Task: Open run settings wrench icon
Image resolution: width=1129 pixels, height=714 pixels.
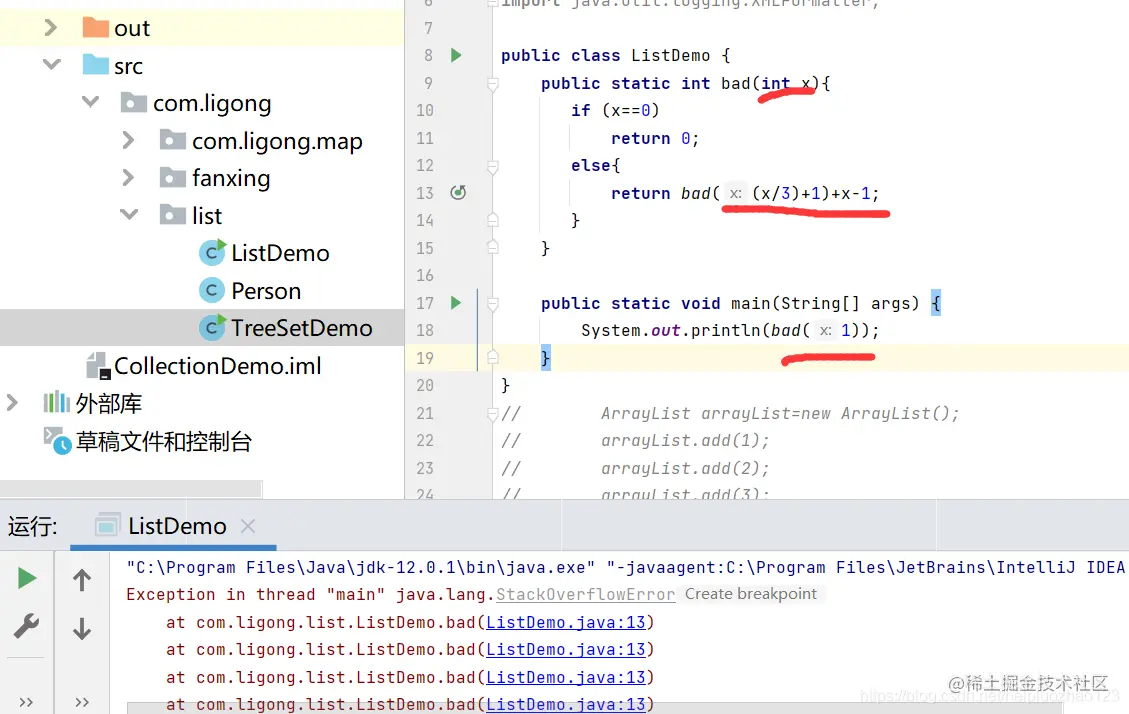Action: tap(27, 626)
